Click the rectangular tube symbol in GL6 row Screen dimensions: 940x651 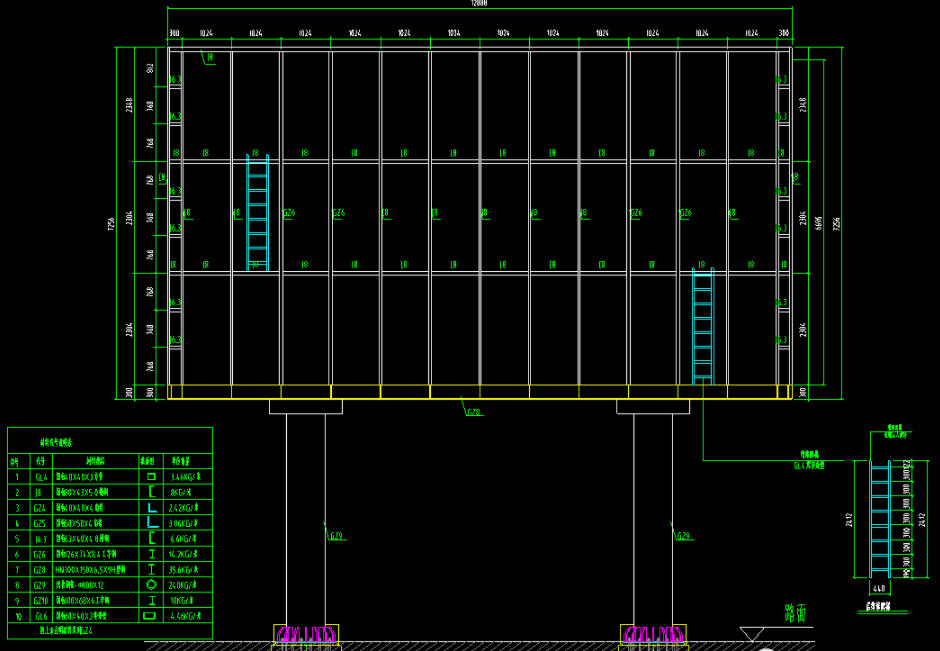(151, 616)
